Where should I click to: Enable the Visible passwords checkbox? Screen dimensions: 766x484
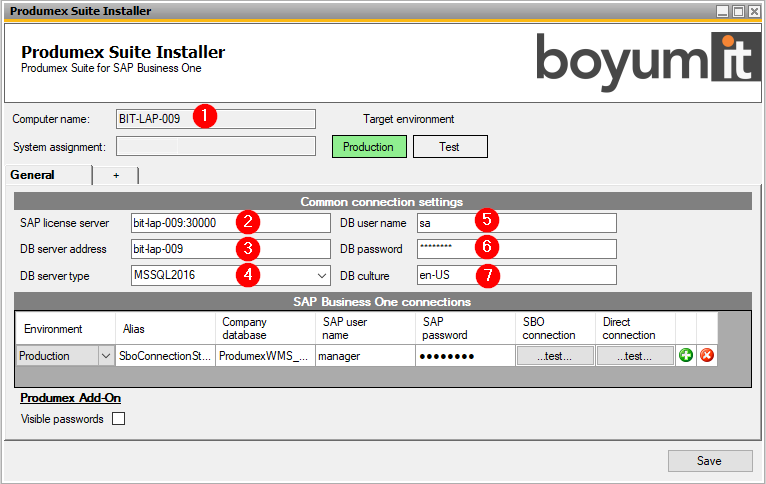coord(118,419)
